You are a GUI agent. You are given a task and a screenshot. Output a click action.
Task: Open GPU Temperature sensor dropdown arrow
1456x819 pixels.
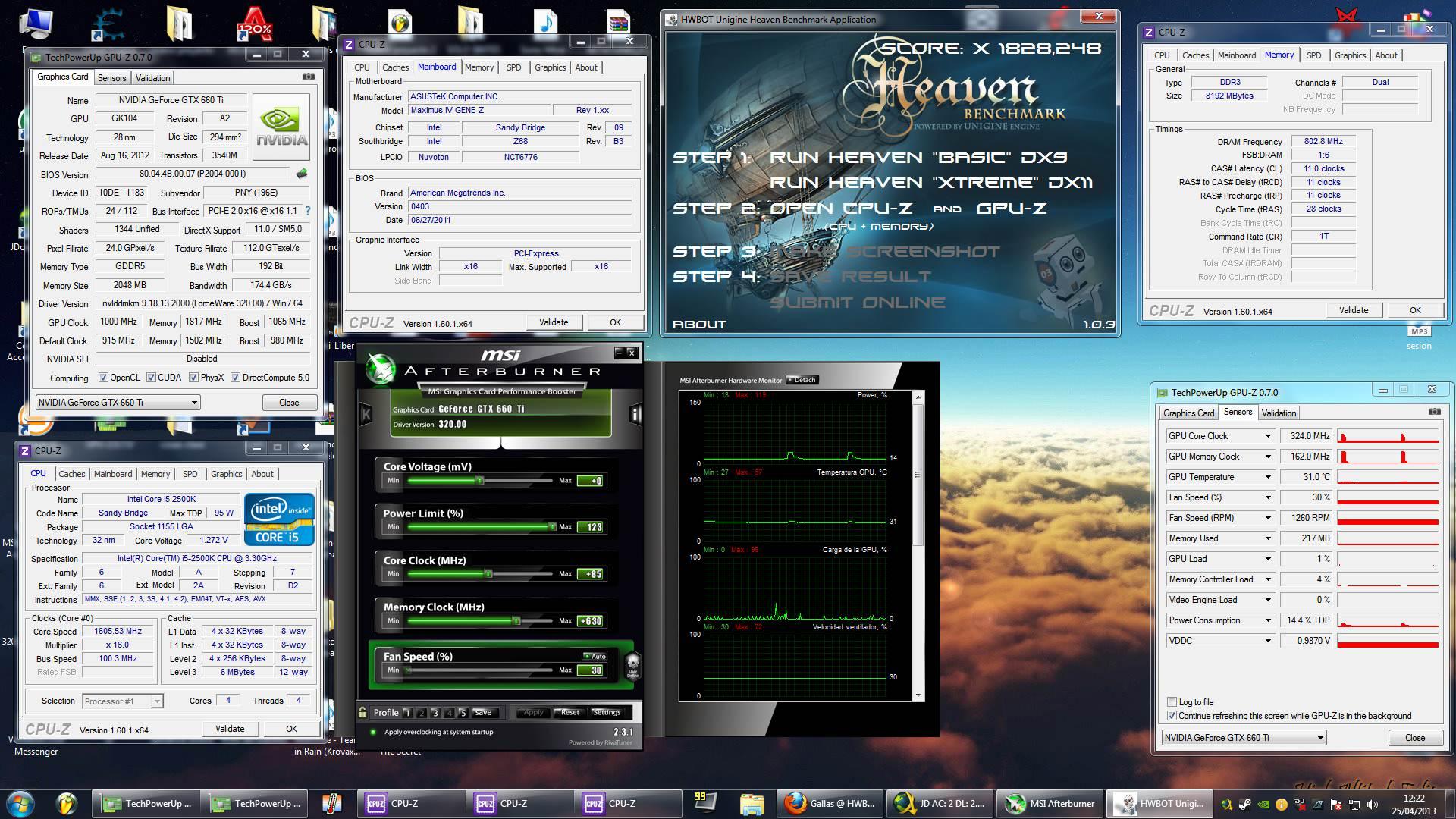[1268, 477]
